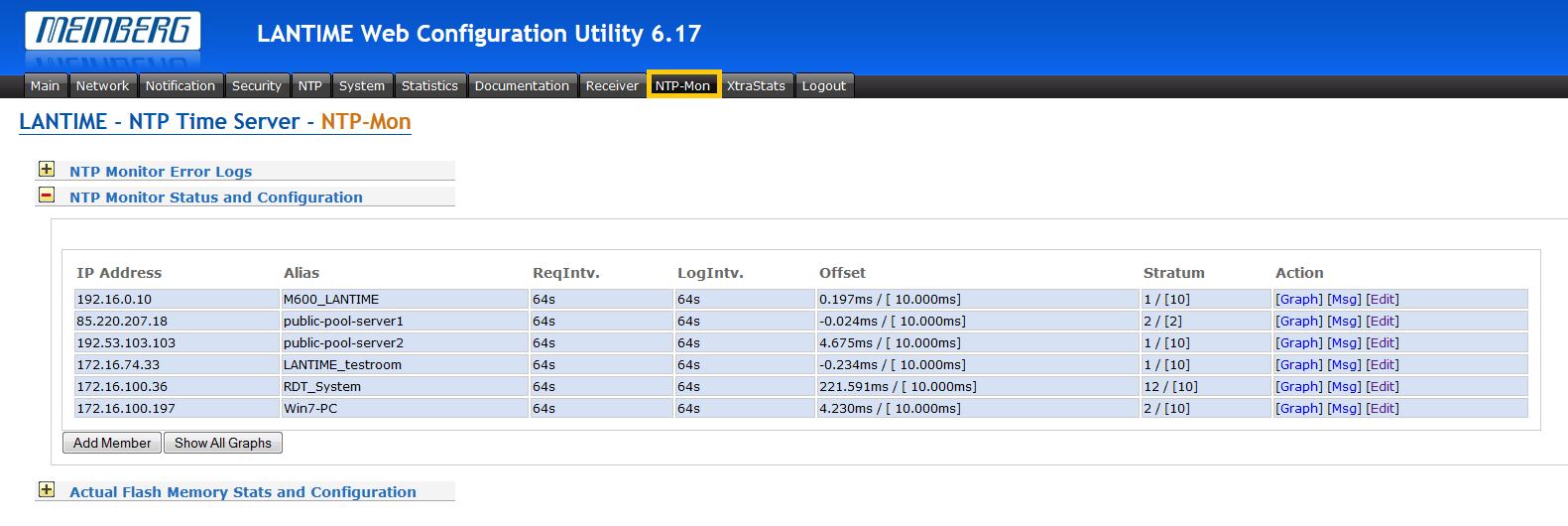Edit the Win7-PC entry
The width and height of the screenshot is (1568, 526).
1383,408
